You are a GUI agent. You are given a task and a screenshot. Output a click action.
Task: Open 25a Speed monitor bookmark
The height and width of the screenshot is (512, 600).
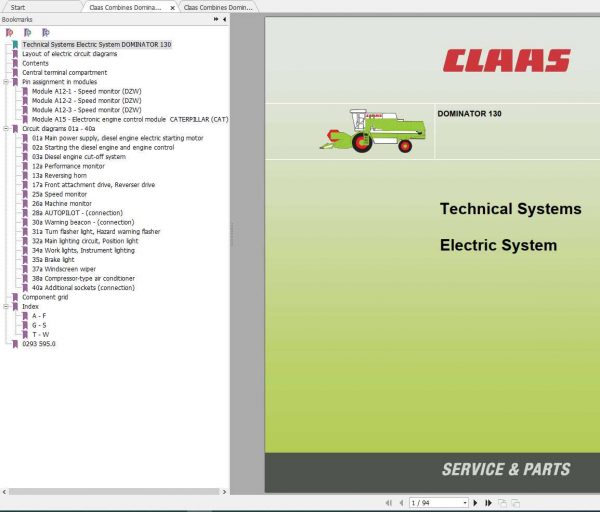pos(59,194)
